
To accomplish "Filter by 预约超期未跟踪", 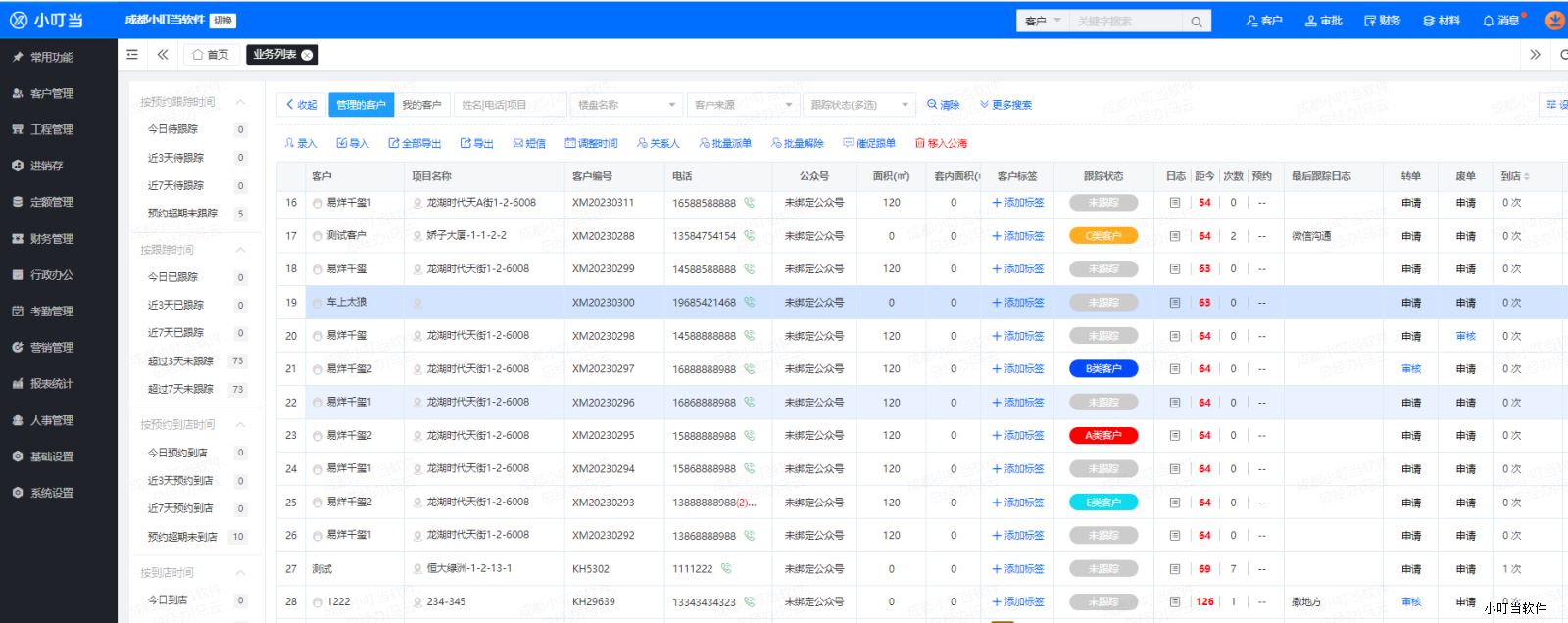I will [x=195, y=214].
